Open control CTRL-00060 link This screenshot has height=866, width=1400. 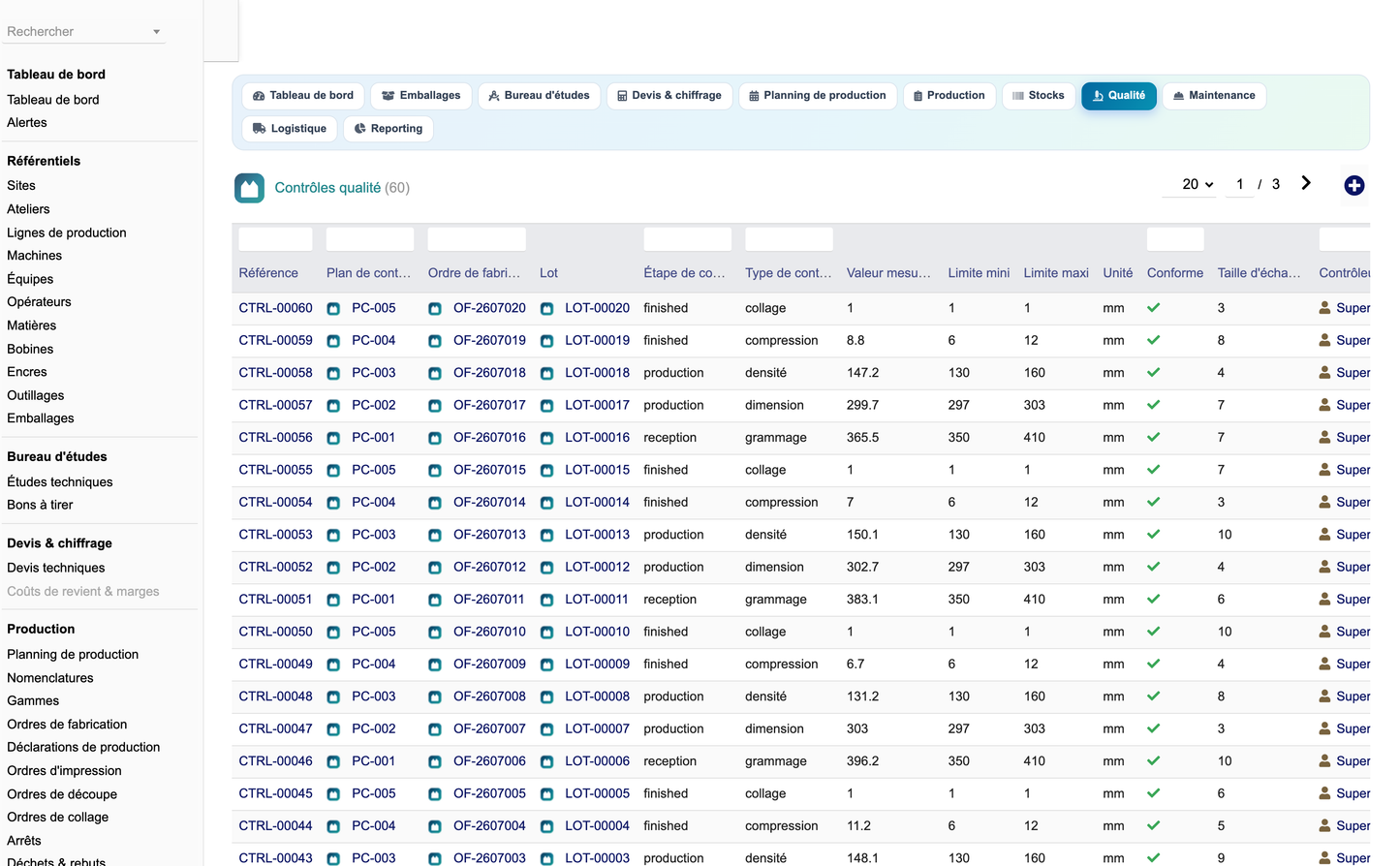(276, 308)
